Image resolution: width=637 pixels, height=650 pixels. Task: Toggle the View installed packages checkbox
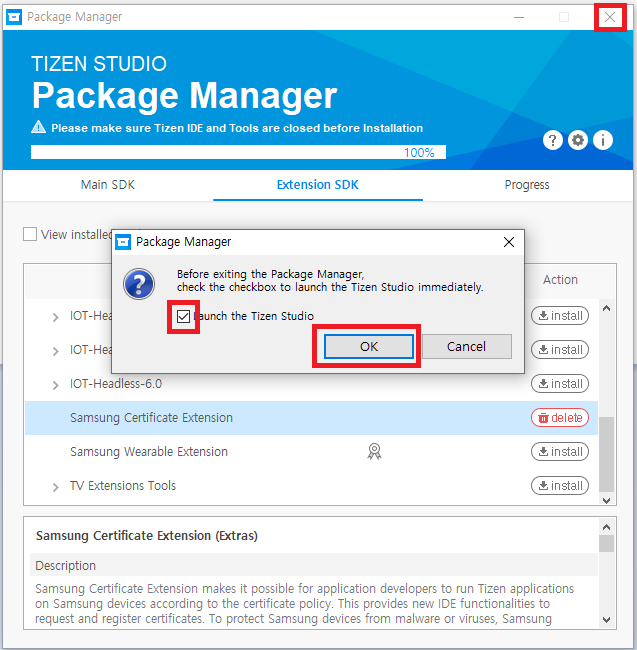tap(30, 234)
